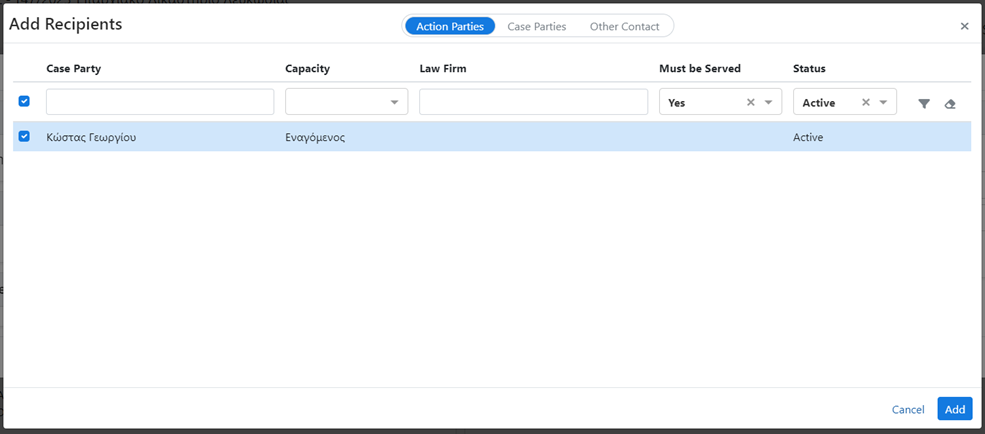Screen dimensions: 985x434
Task: Clear the 'Yes' Must be Served value
Action: click(751, 102)
